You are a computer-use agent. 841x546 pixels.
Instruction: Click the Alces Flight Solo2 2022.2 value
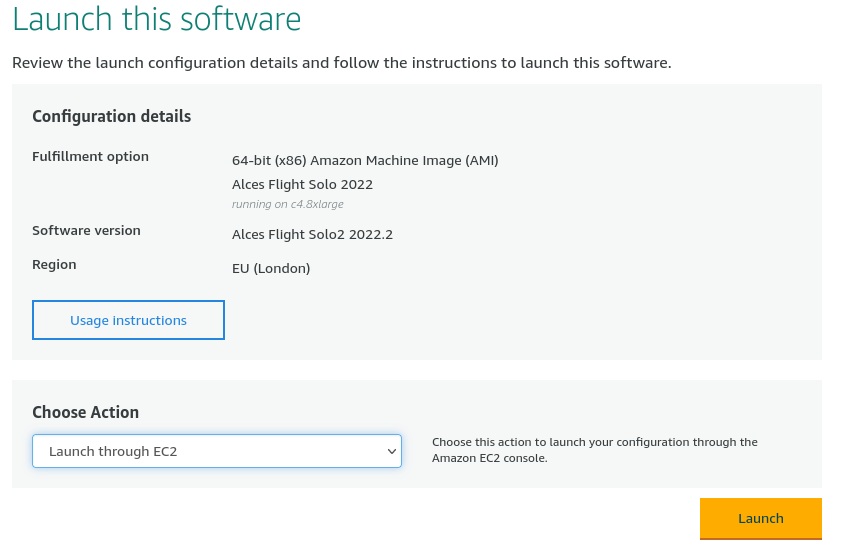[312, 235]
